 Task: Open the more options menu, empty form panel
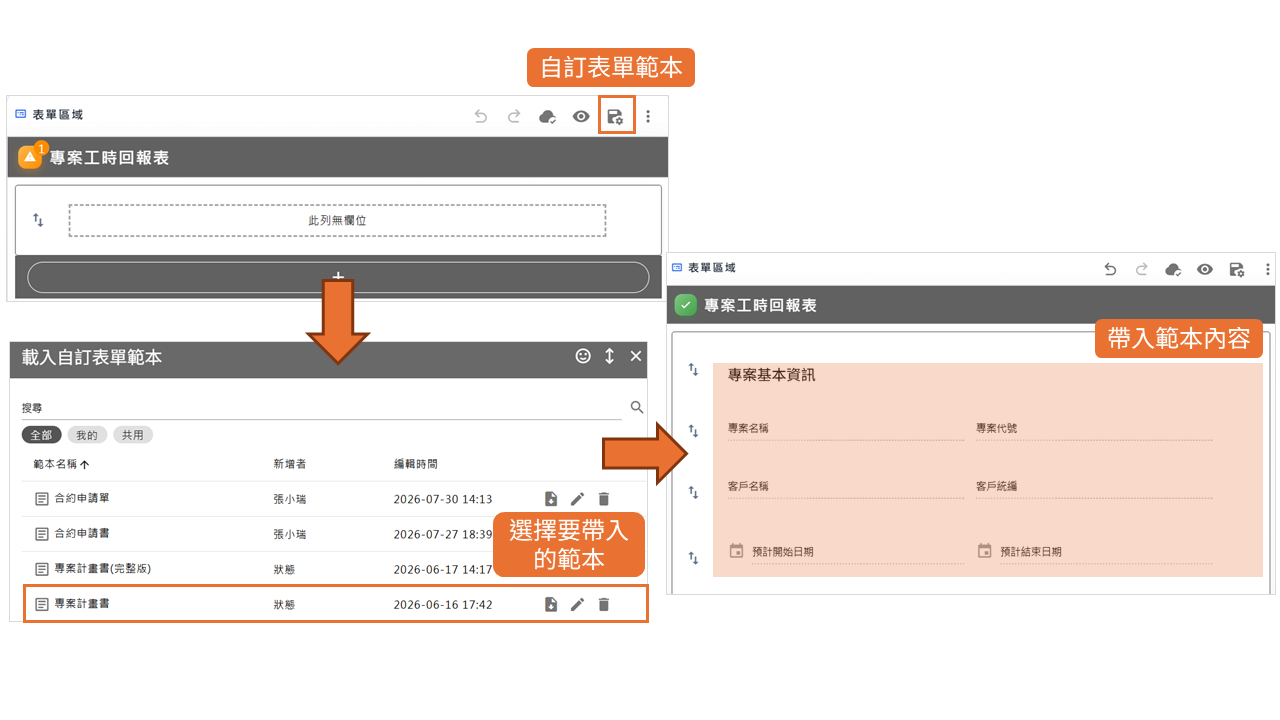tap(648, 116)
